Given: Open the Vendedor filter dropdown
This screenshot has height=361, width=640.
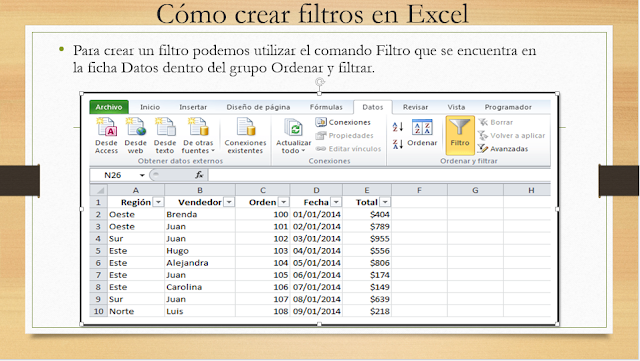Looking at the screenshot, I should point(229,202).
